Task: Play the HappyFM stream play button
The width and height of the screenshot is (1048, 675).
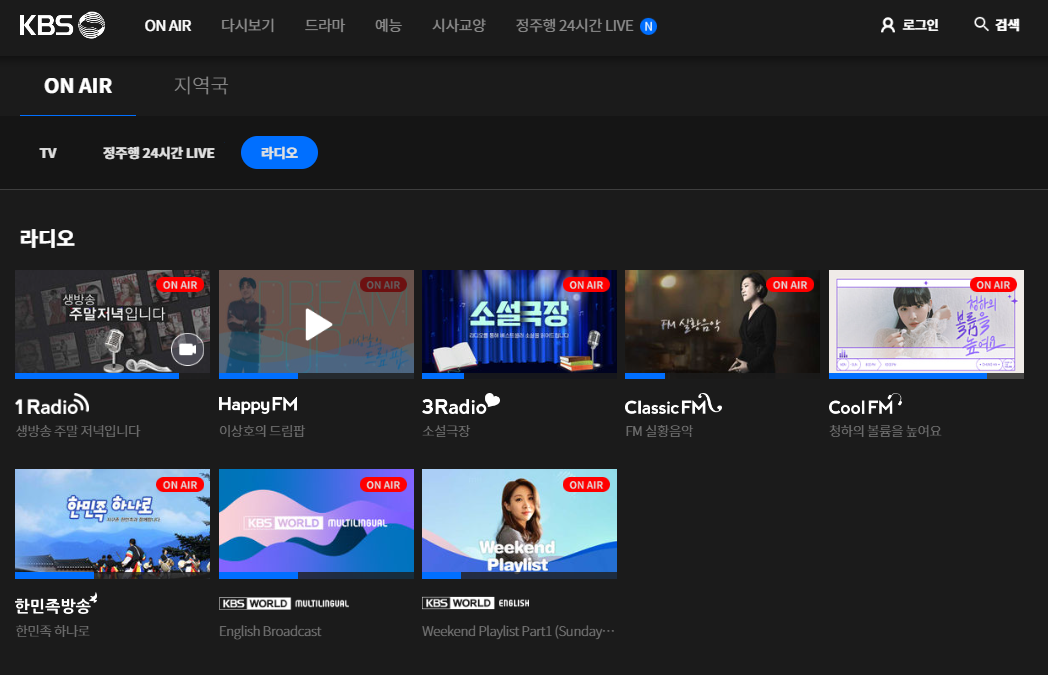Action: point(318,325)
